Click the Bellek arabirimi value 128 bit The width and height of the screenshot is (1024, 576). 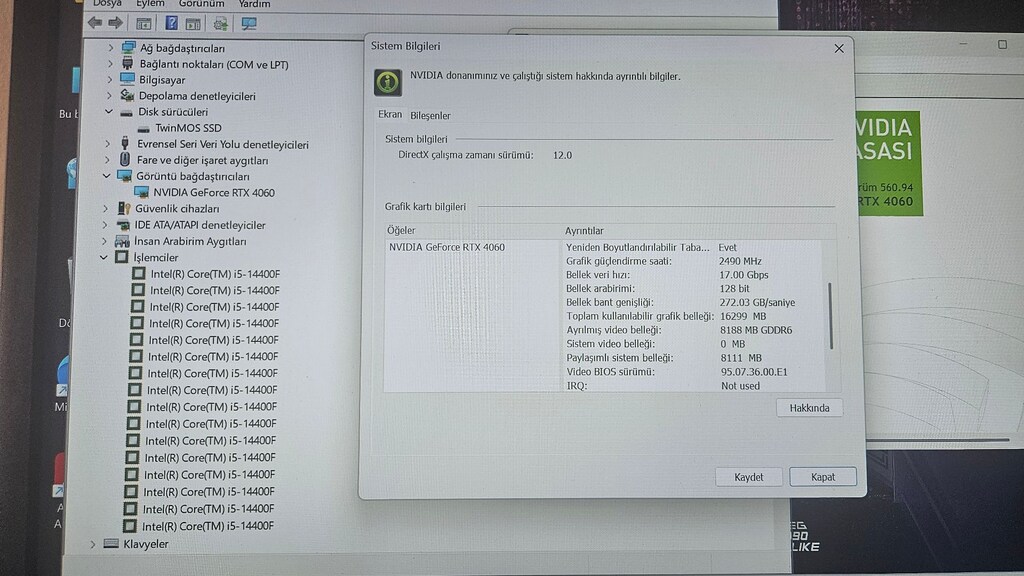[x=734, y=288]
